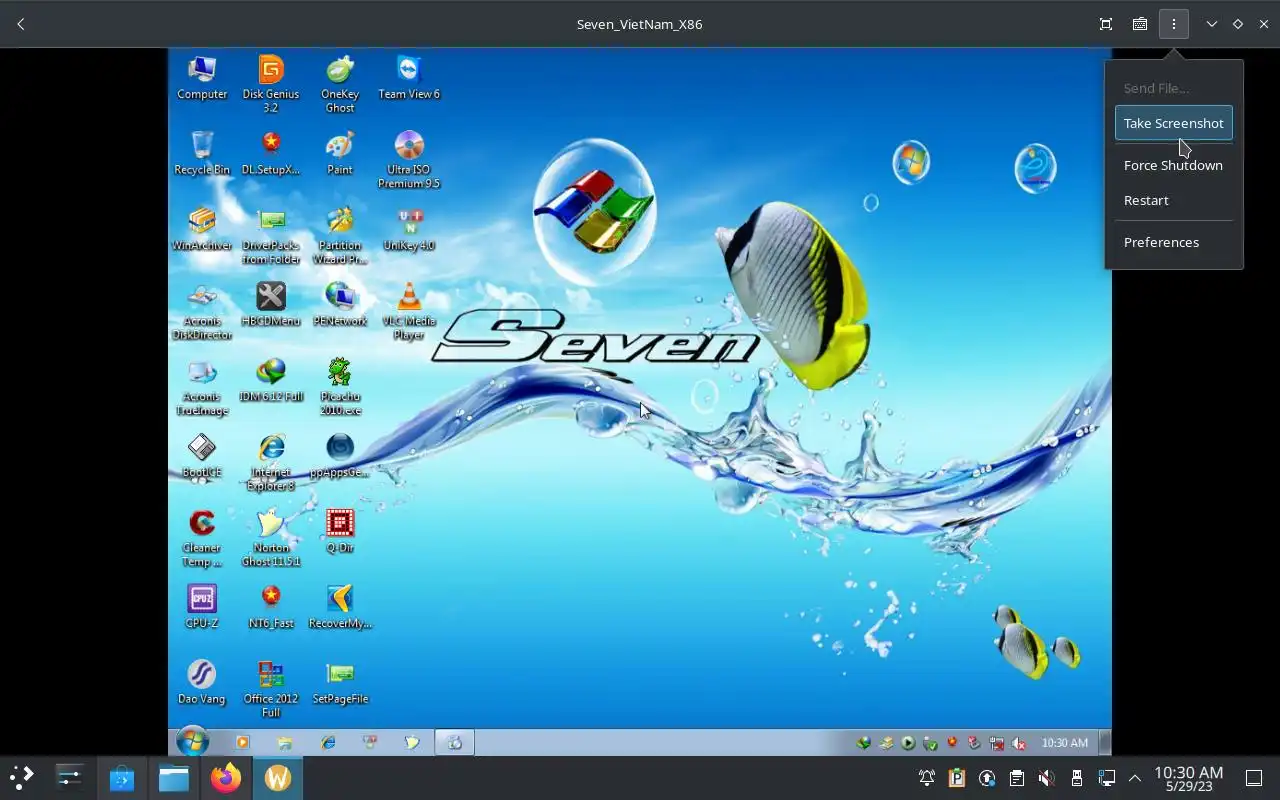The image size is (1280, 800).
Task: Select the Office 2012 Full icon
Action: point(271,691)
